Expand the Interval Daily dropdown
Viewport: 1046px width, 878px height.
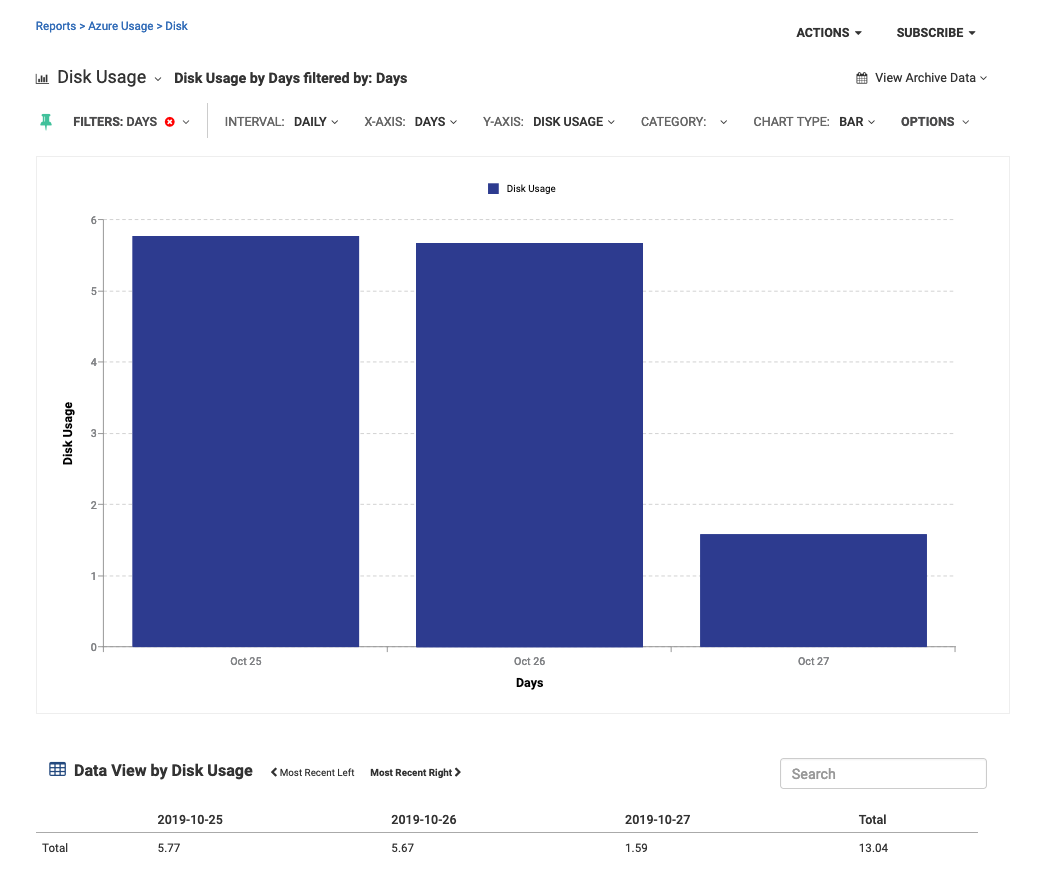315,122
